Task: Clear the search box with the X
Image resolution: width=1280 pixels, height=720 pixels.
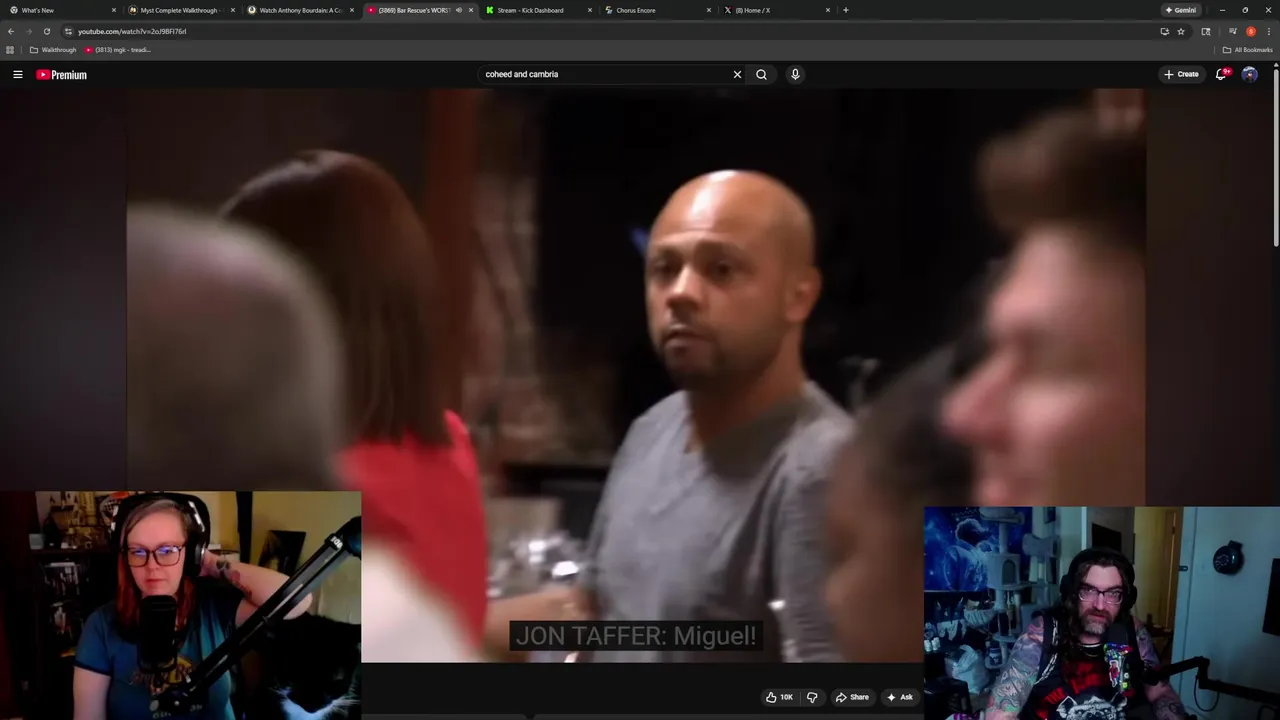Action: (x=737, y=74)
